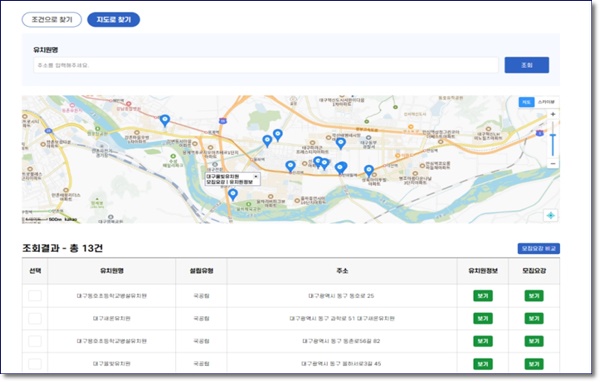View 모집요강 for 대구새론유치원
Viewport: 600px width, 382px height.
point(534,318)
